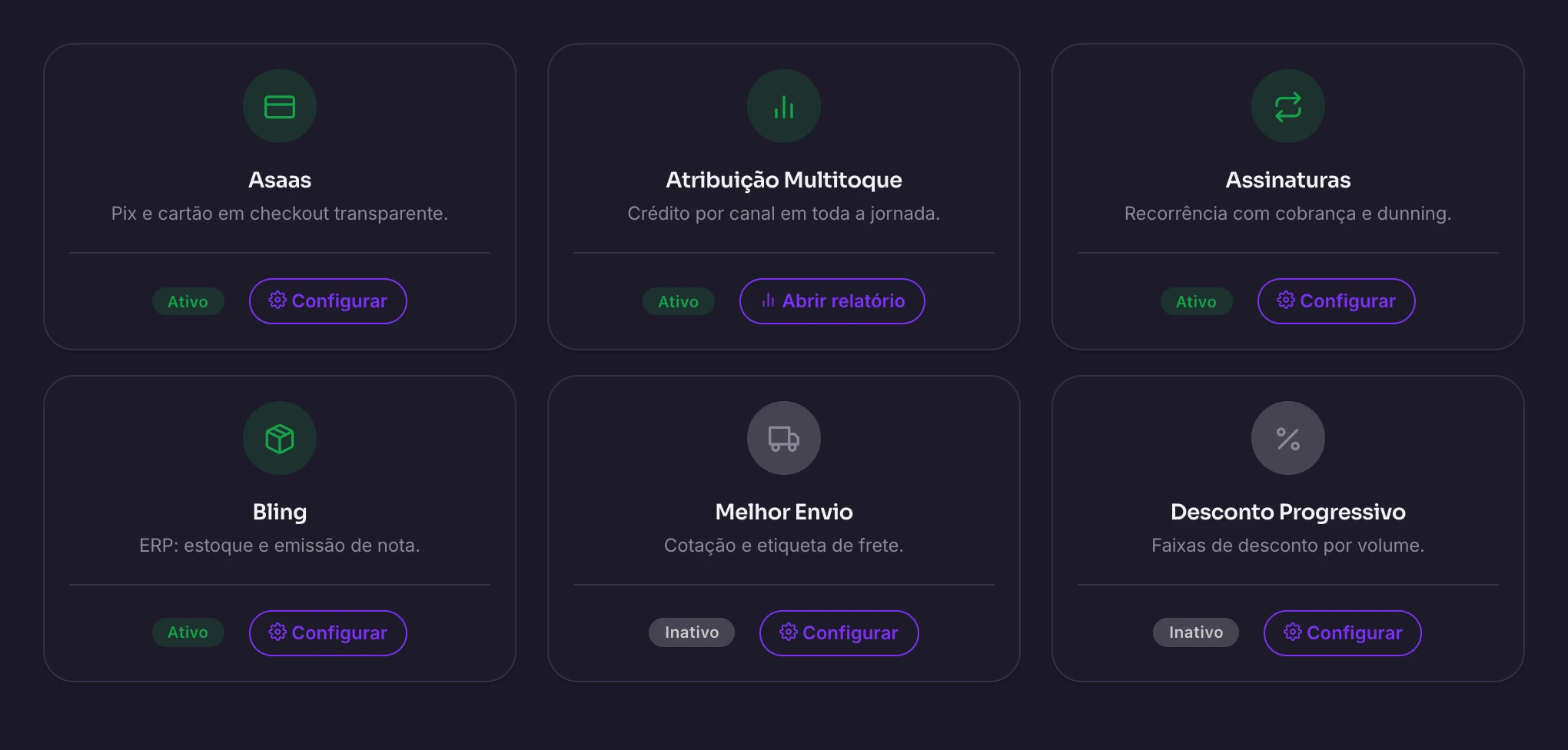This screenshot has width=1568, height=750.
Task: Click the Ativo badge on Asaas
Action: click(188, 301)
